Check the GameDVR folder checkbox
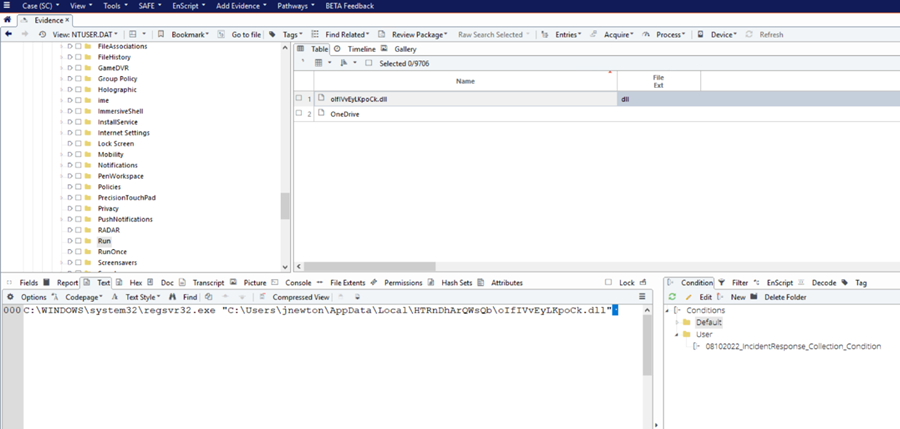The height and width of the screenshot is (429, 900). pyautogui.click(x=78, y=68)
